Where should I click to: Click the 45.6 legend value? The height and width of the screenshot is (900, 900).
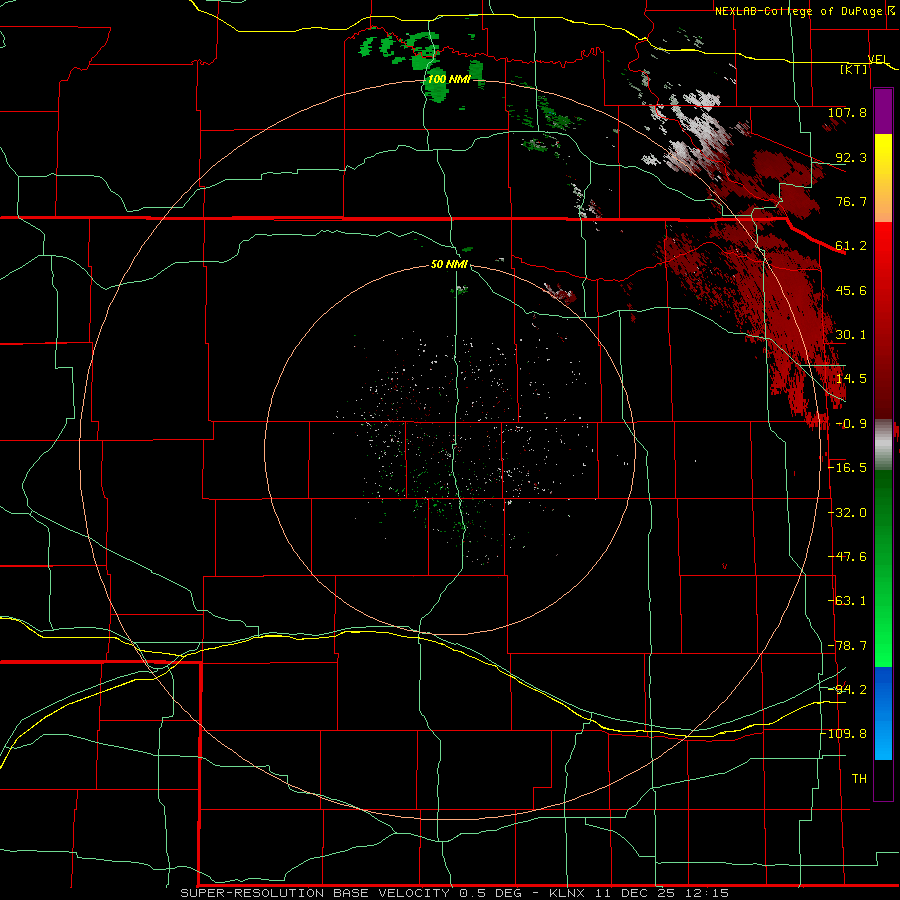[x=851, y=290]
